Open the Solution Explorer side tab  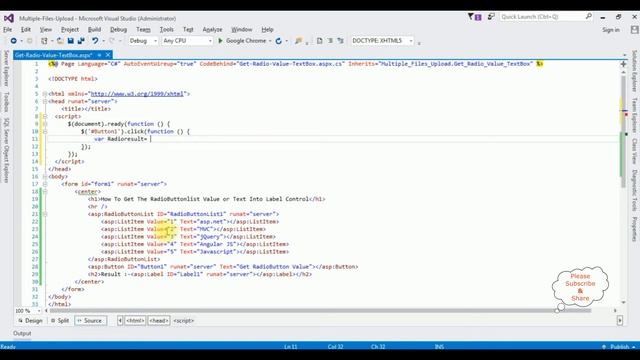click(x=635, y=71)
